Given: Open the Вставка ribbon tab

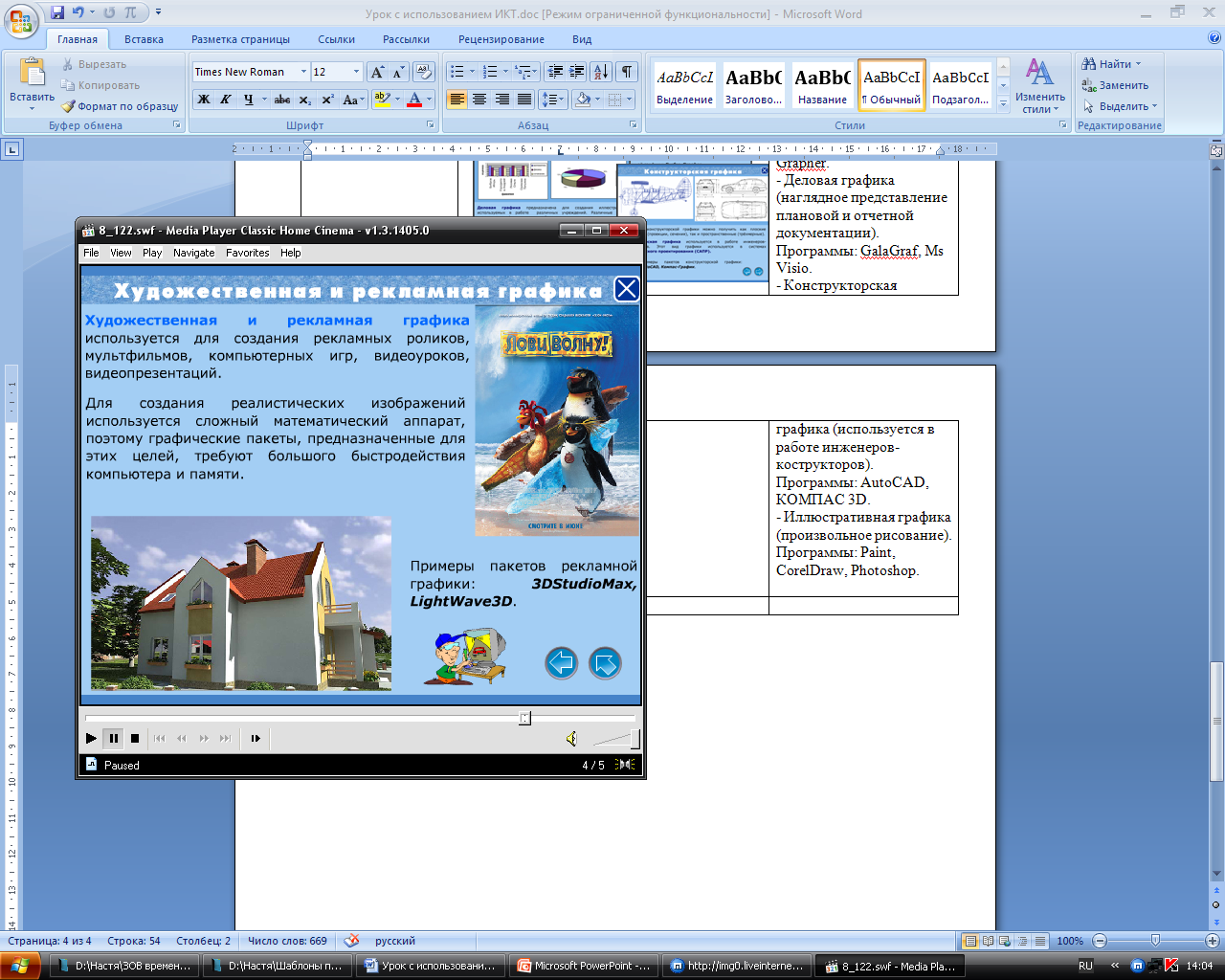Looking at the screenshot, I should pyautogui.click(x=144, y=39).
